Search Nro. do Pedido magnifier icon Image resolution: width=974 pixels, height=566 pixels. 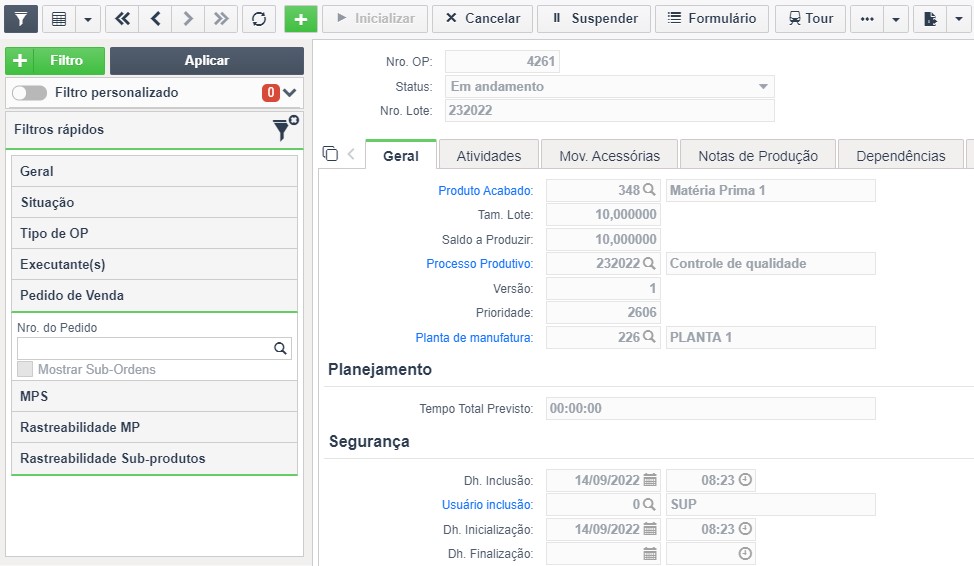tap(280, 349)
